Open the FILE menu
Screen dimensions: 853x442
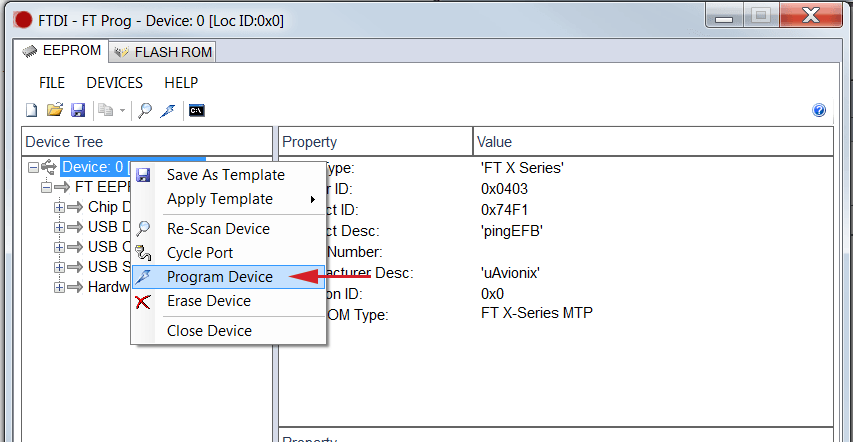(52, 83)
